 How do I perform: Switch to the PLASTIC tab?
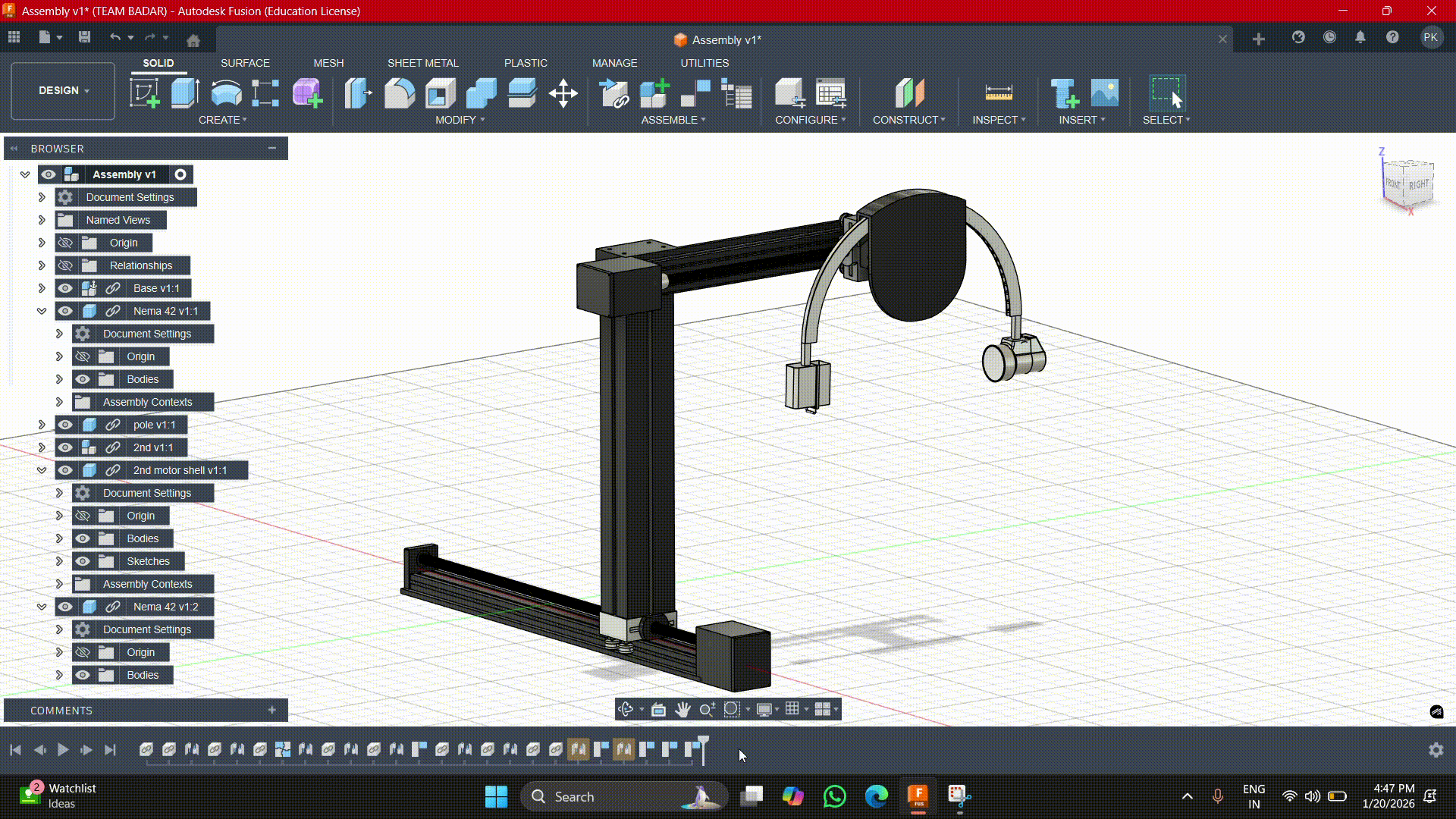coord(526,63)
